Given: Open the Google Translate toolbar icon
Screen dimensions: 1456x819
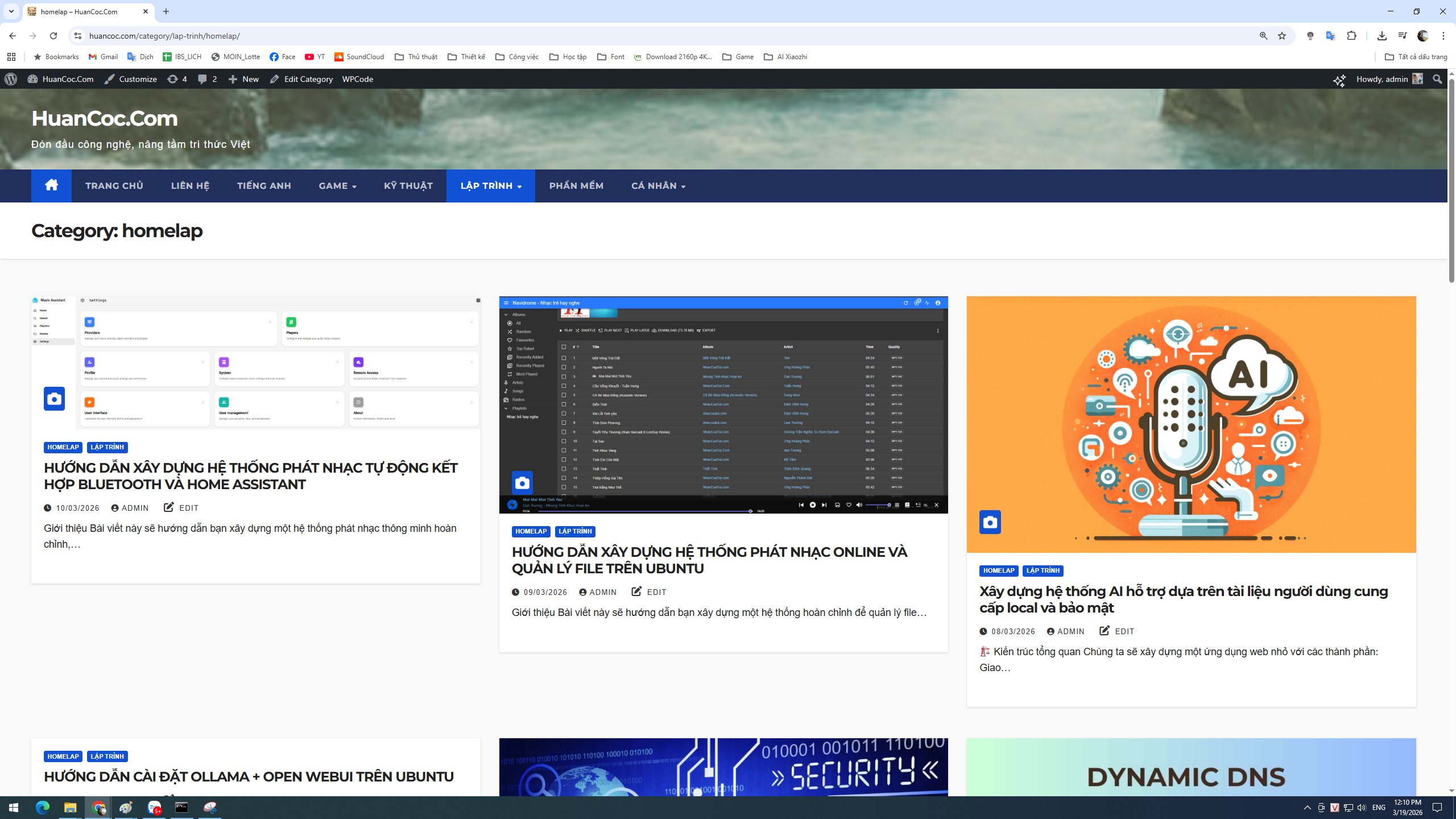Looking at the screenshot, I should (x=1330, y=36).
